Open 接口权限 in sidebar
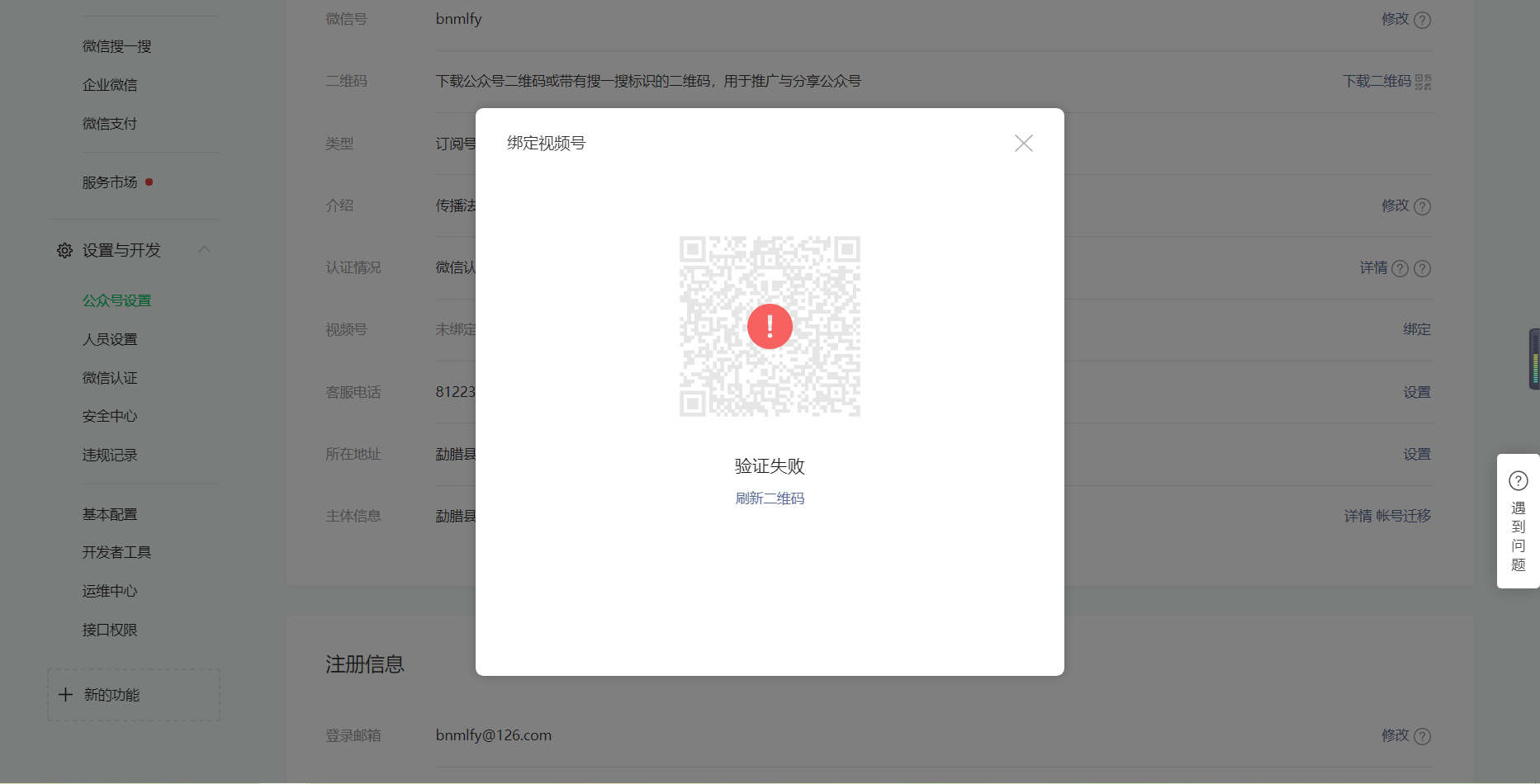1540x784 pixels. [x=110, y=630]
